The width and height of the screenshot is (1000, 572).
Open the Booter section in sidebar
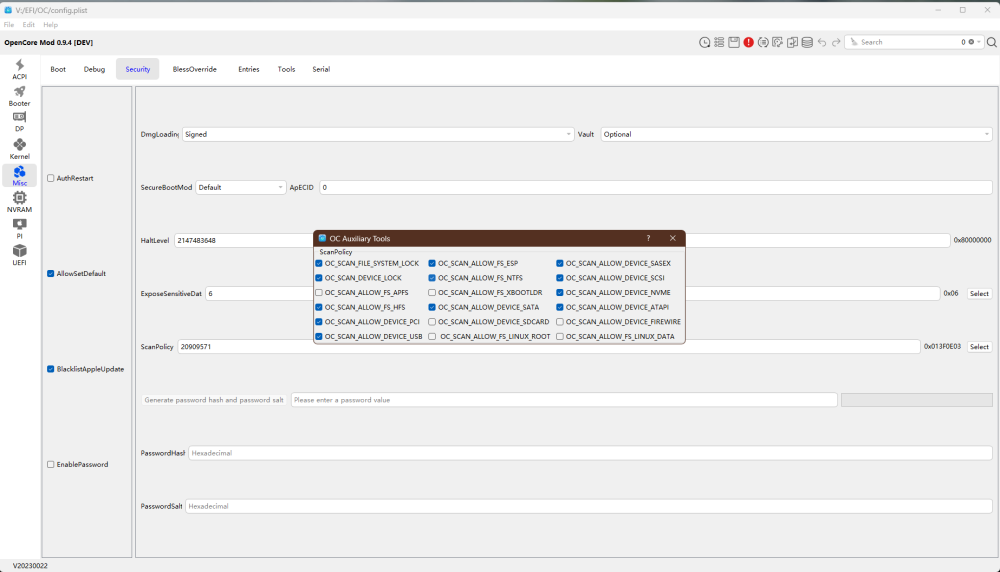20,96
